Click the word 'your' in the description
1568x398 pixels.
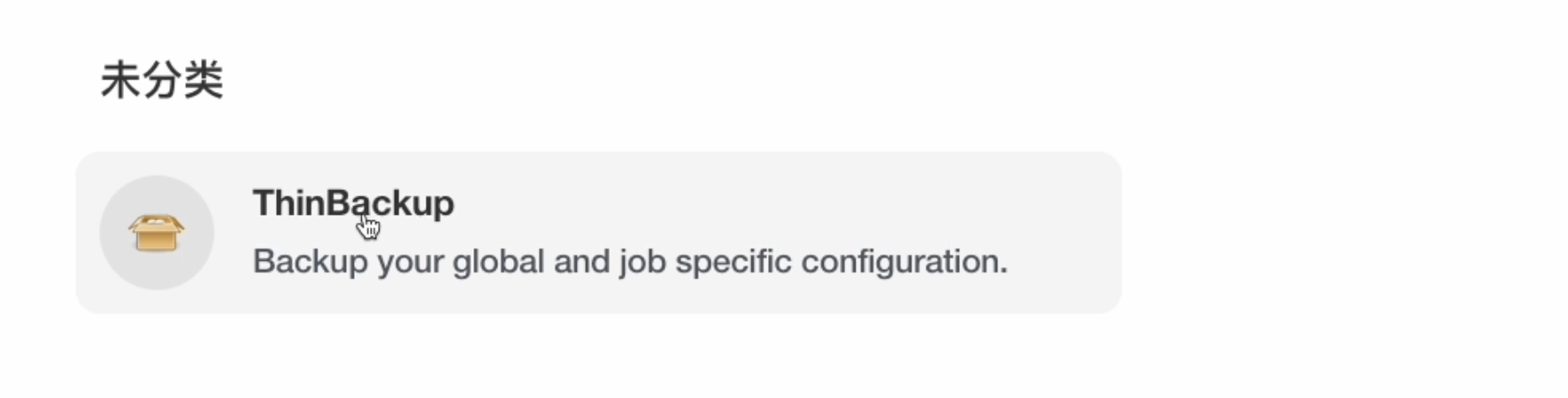coord(411,264)
